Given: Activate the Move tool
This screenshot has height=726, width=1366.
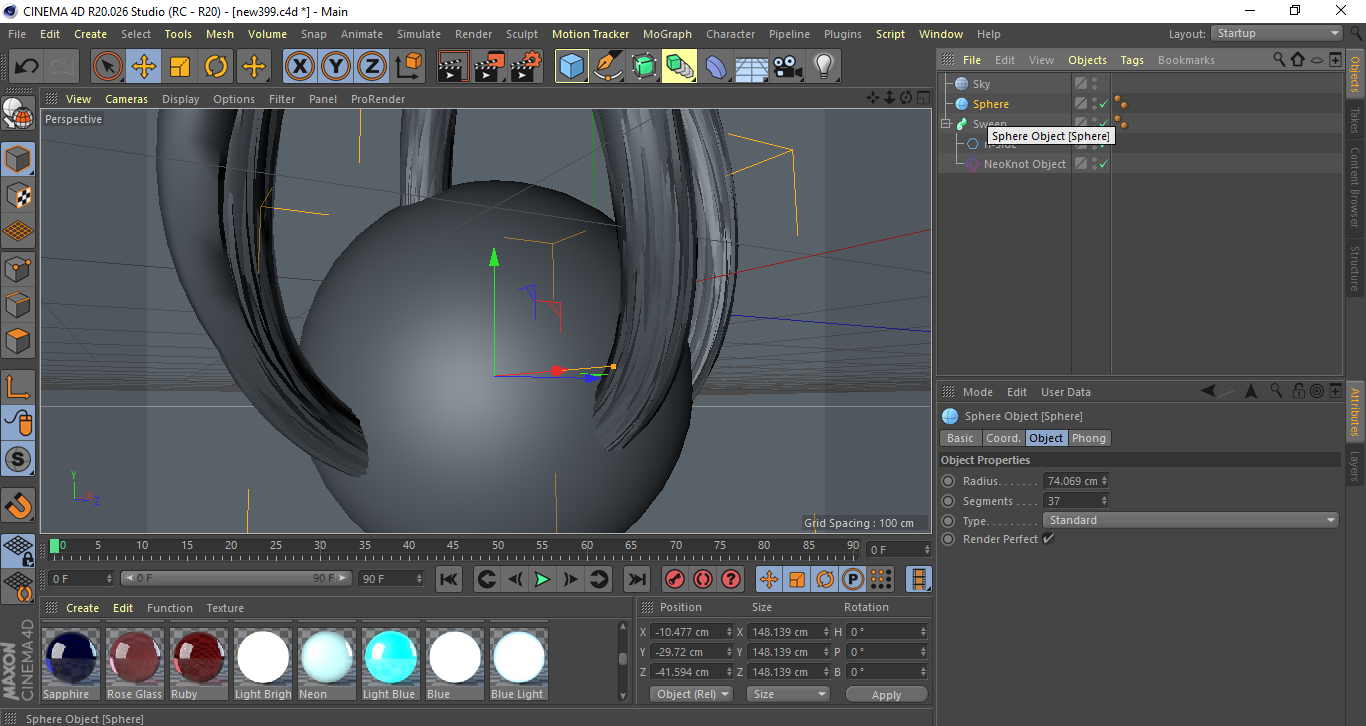Looking at the screenshot, I should click(x=144, y=67).
